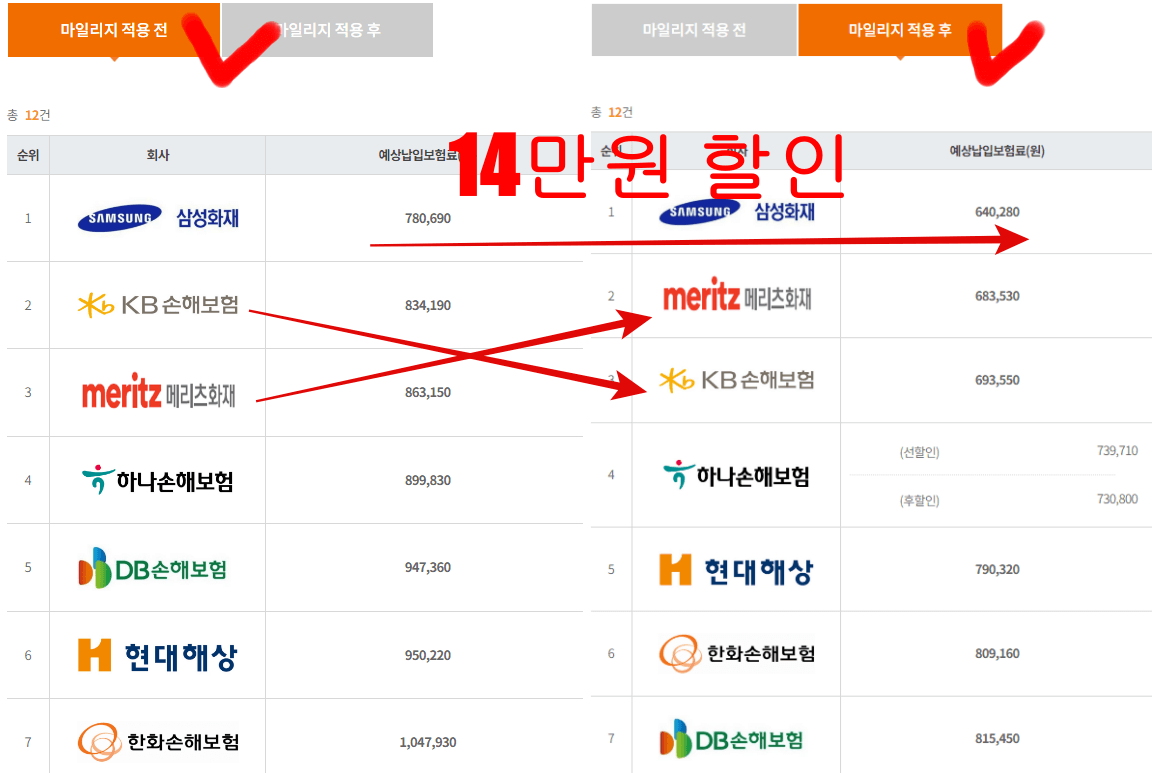Viewport: 1152px width, 773px height.
Task: Click '(선할인)' label in 하나손해보험 row
Action: point(919,452)
